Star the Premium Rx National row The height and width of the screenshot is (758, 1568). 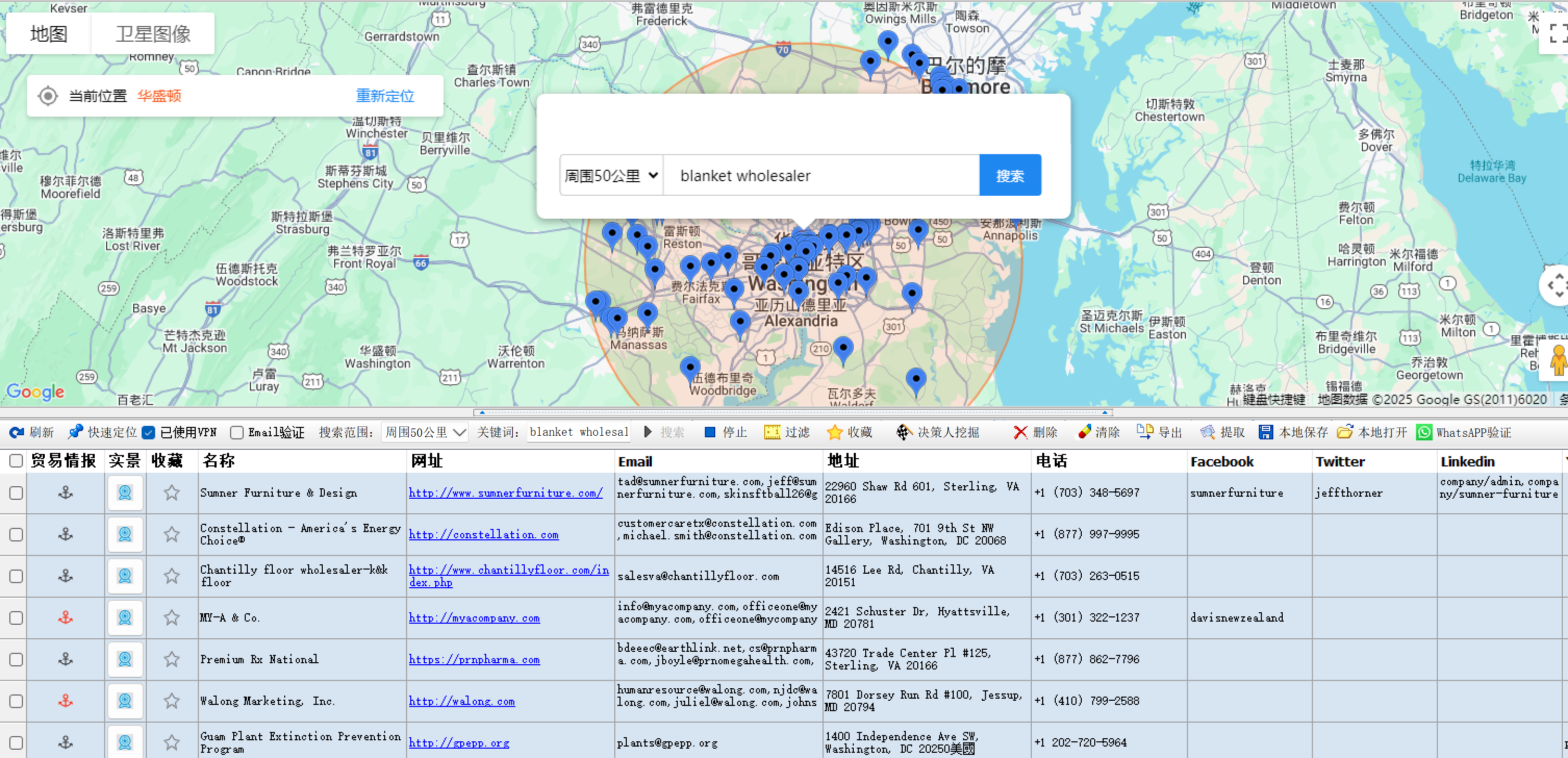(172, 660)
